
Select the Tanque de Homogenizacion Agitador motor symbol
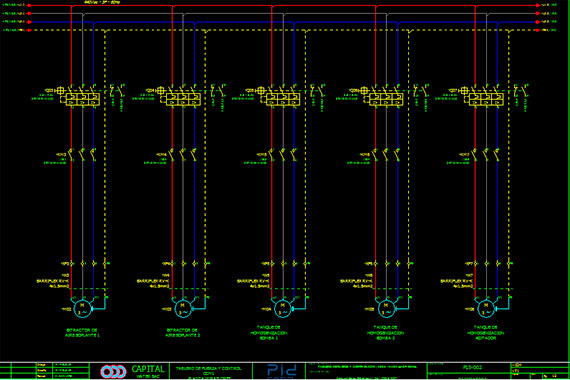point(486,308)
